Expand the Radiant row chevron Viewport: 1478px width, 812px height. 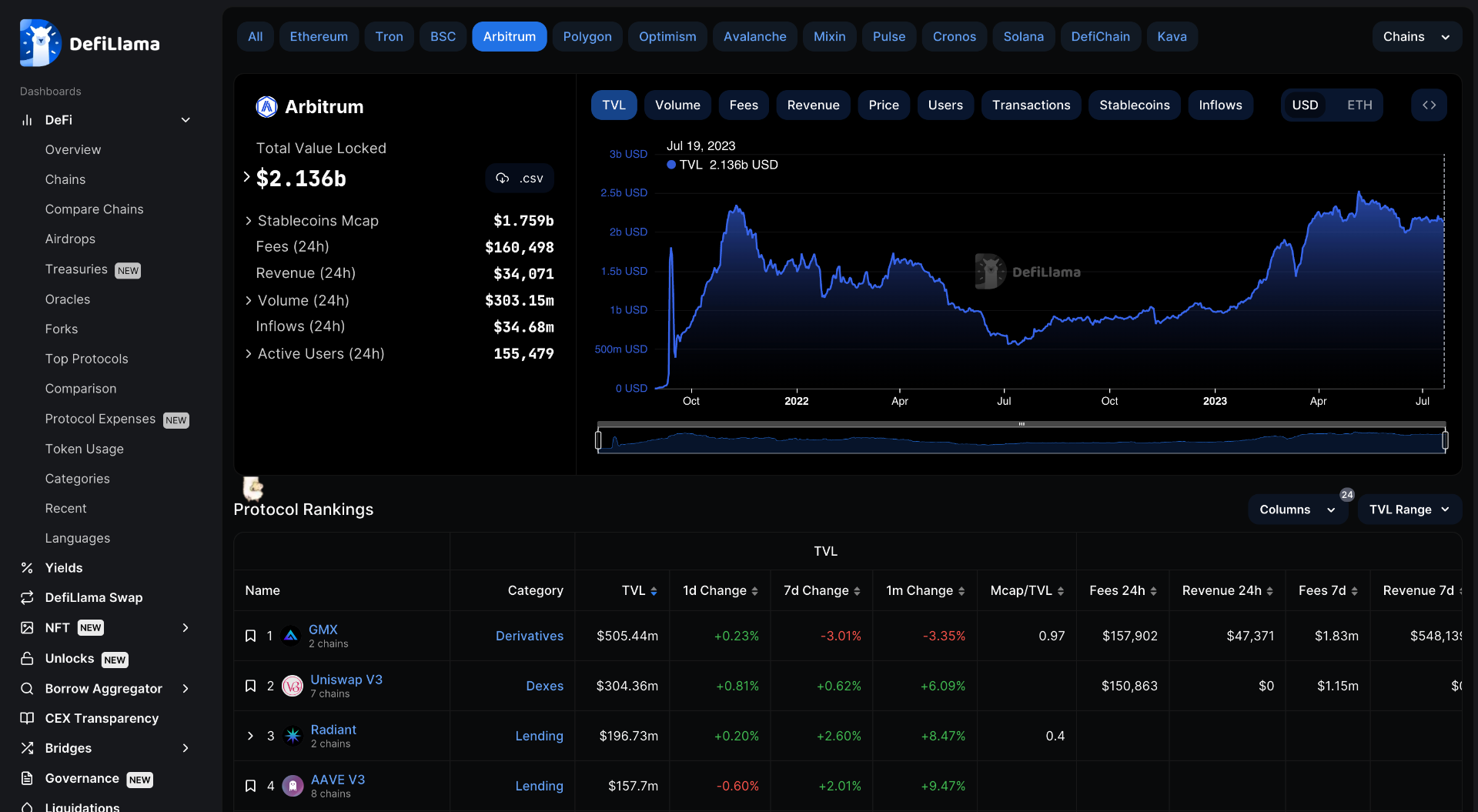tap(250, 736)
